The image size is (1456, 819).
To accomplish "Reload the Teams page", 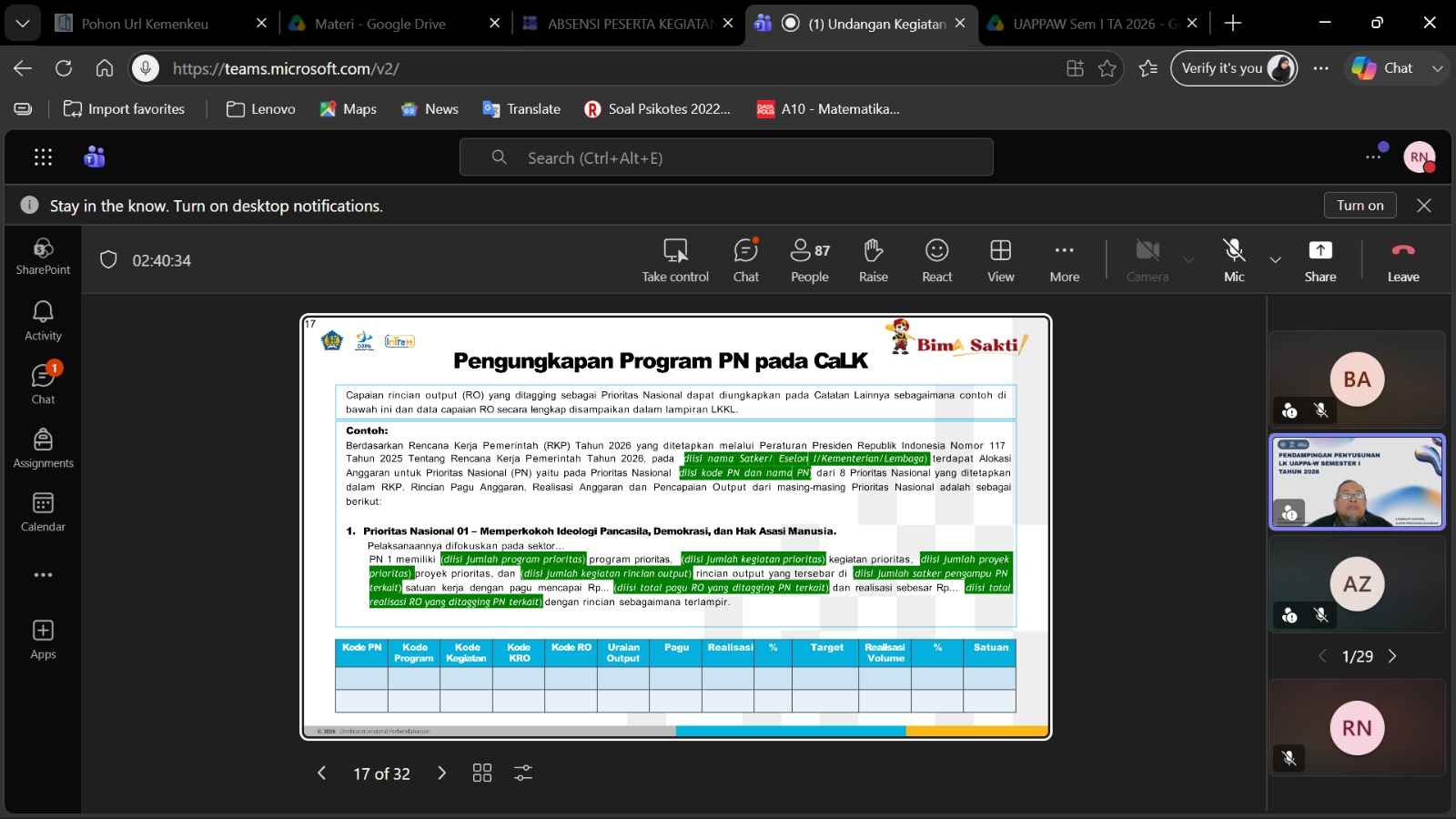I will 64,68.
